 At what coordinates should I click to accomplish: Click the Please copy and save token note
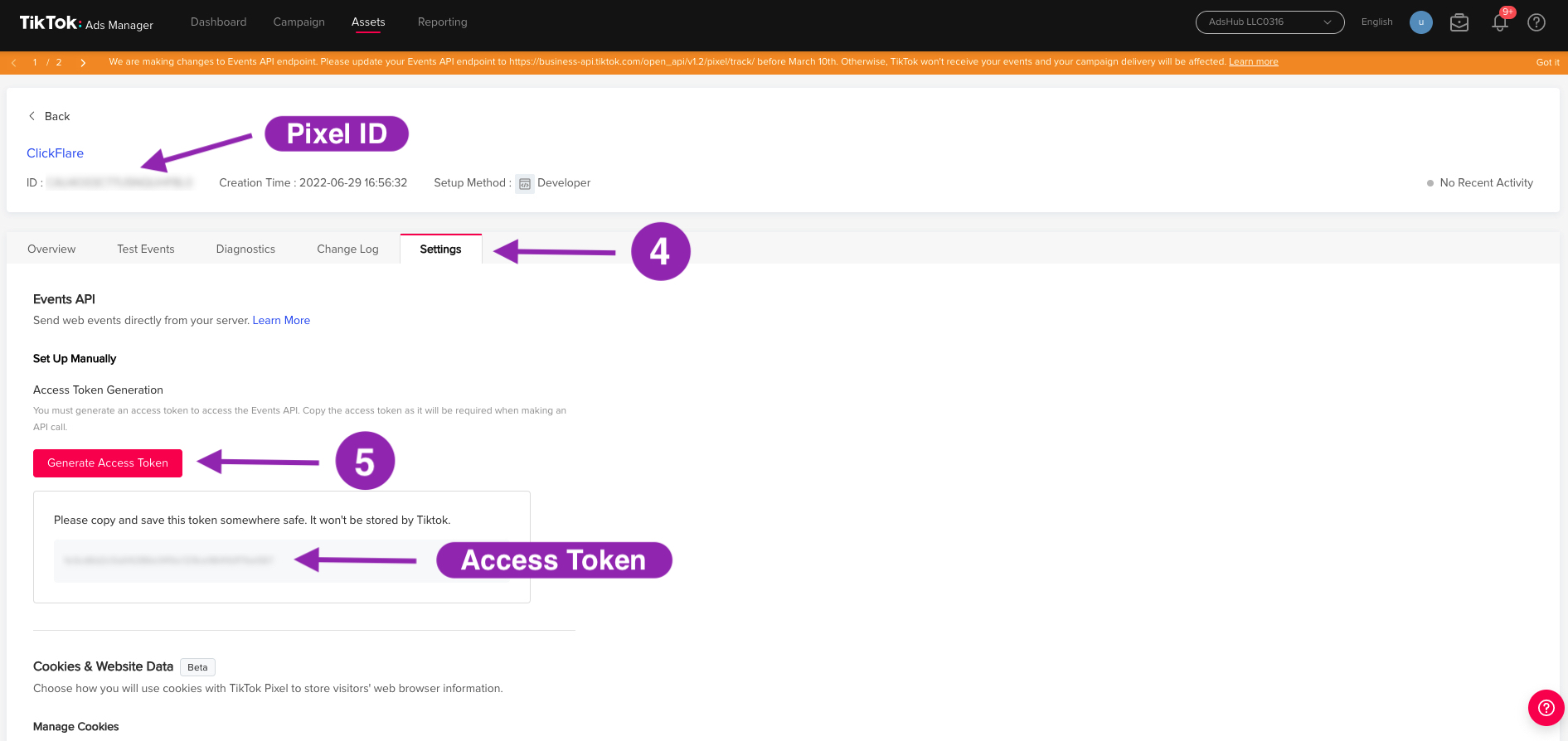(252, 521)
